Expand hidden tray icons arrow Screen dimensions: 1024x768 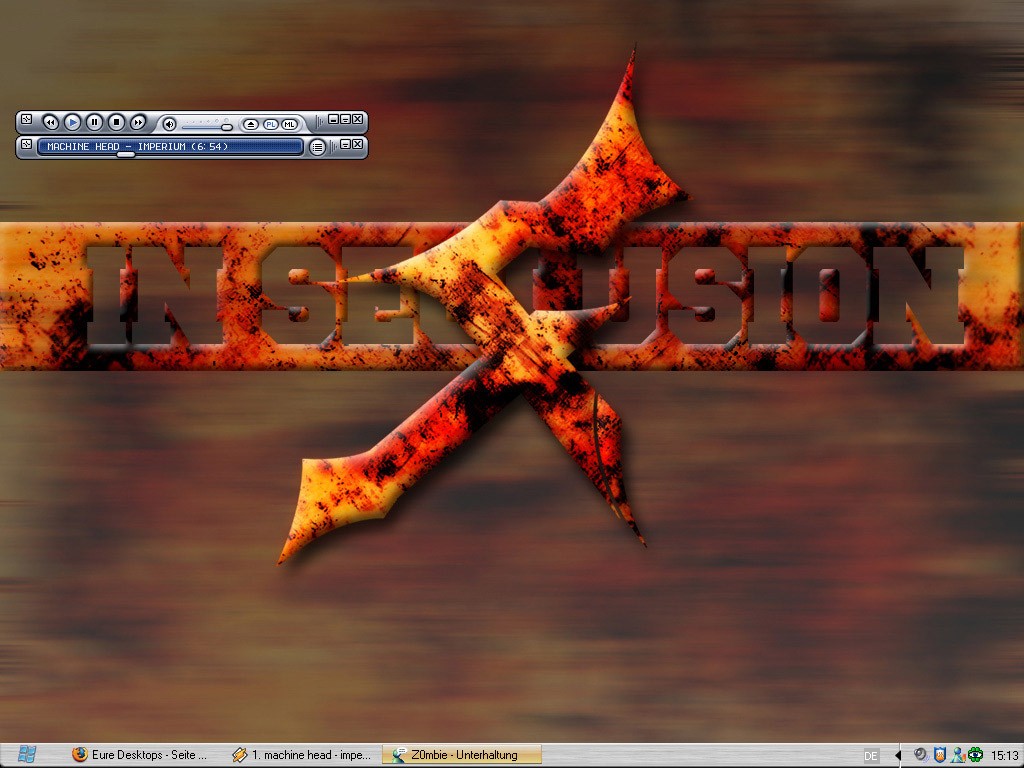click(x=898, y=756)
